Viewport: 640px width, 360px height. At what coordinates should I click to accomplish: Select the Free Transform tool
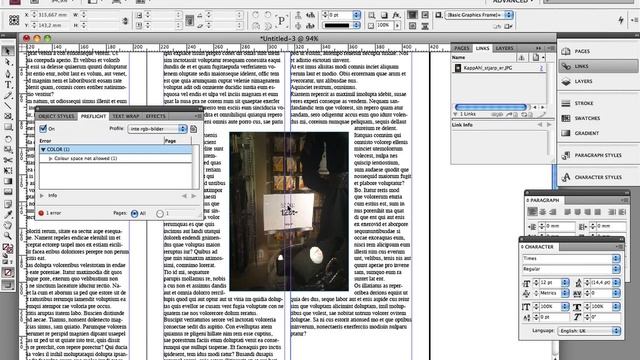pyautogui.click(x=8, y=171)
